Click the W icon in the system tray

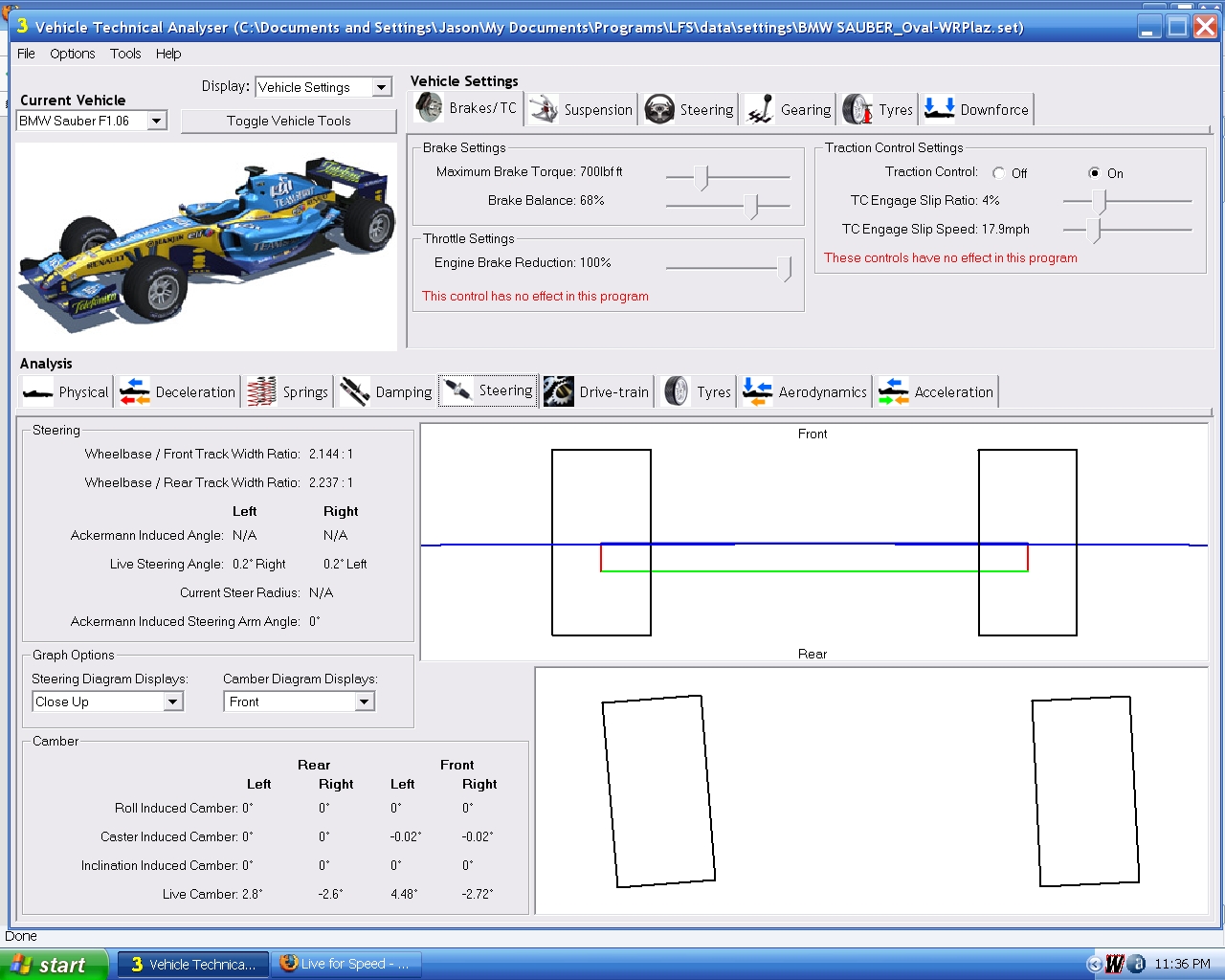pos(1115,964)
